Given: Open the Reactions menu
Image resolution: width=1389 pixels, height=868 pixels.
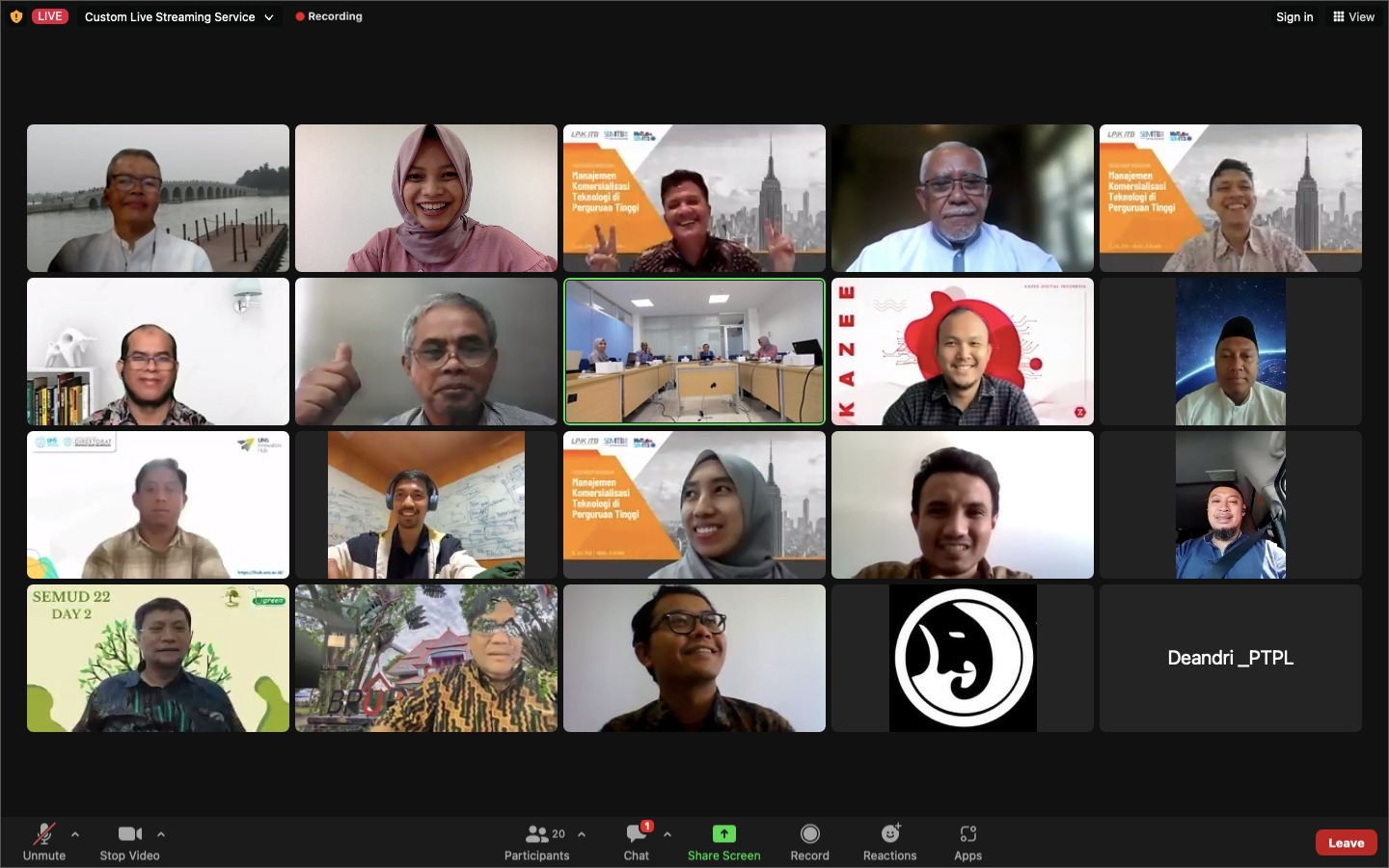Looking at the screenshot, I should pyautogui.click(x=889, y=841).
